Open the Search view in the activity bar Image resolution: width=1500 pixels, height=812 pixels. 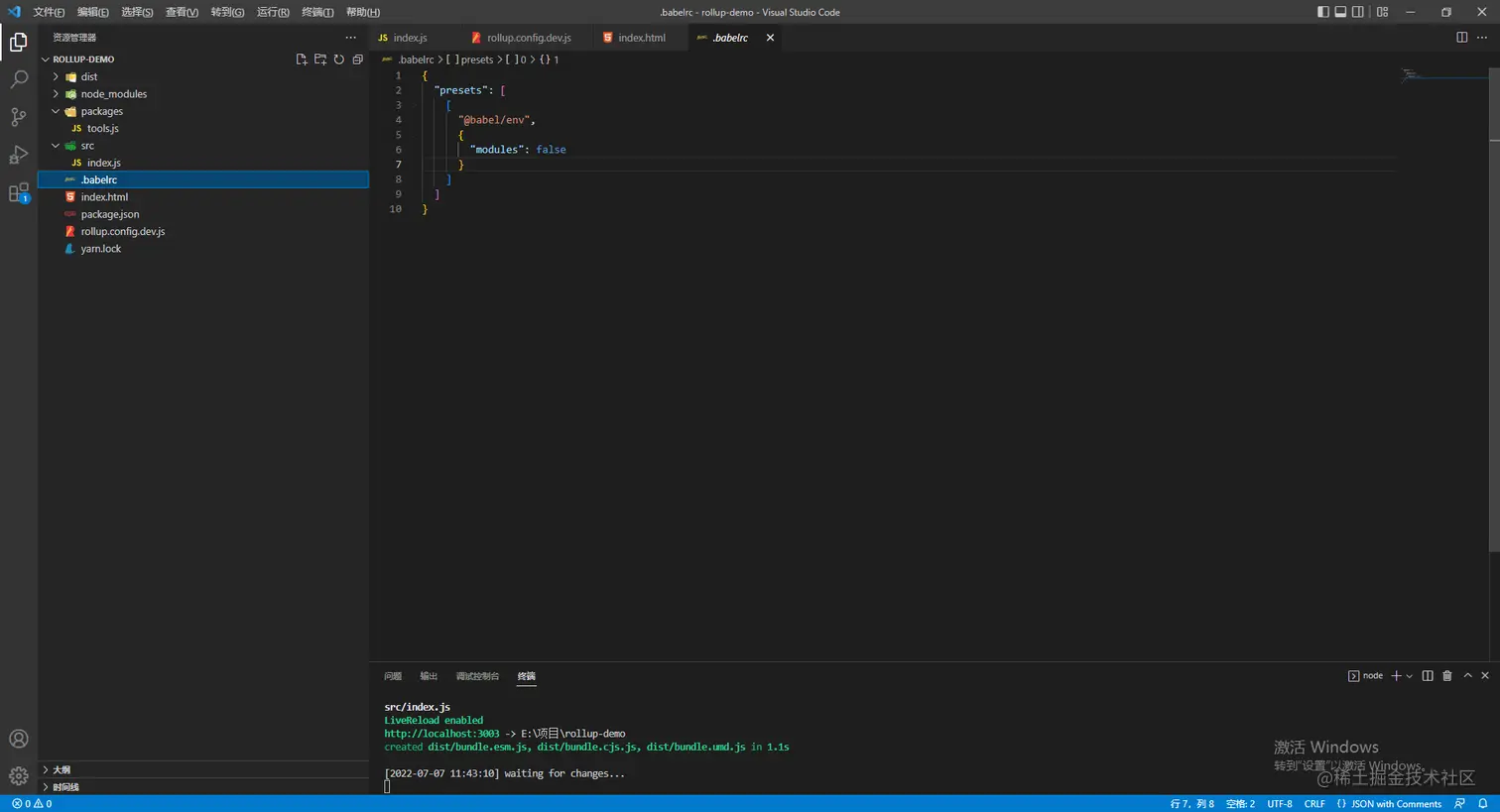(x=18, y=79)
